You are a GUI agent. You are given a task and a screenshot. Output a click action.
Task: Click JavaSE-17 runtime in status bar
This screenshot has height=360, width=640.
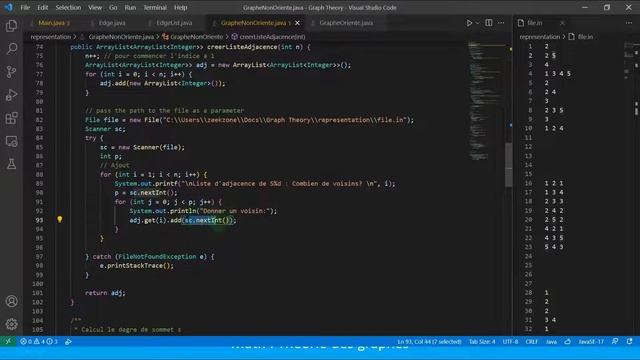591,341
